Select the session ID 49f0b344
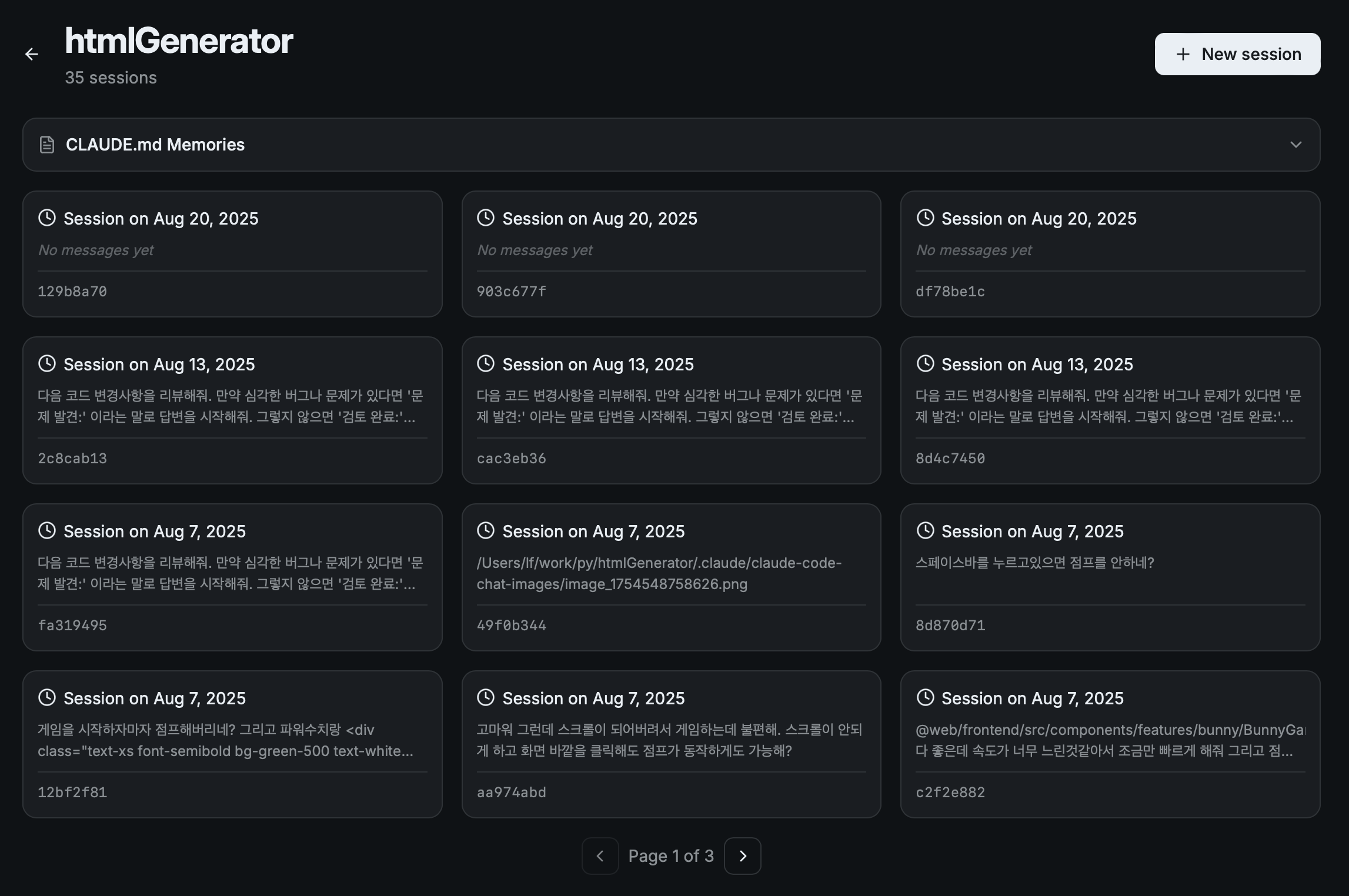 (x=512, y=626)
